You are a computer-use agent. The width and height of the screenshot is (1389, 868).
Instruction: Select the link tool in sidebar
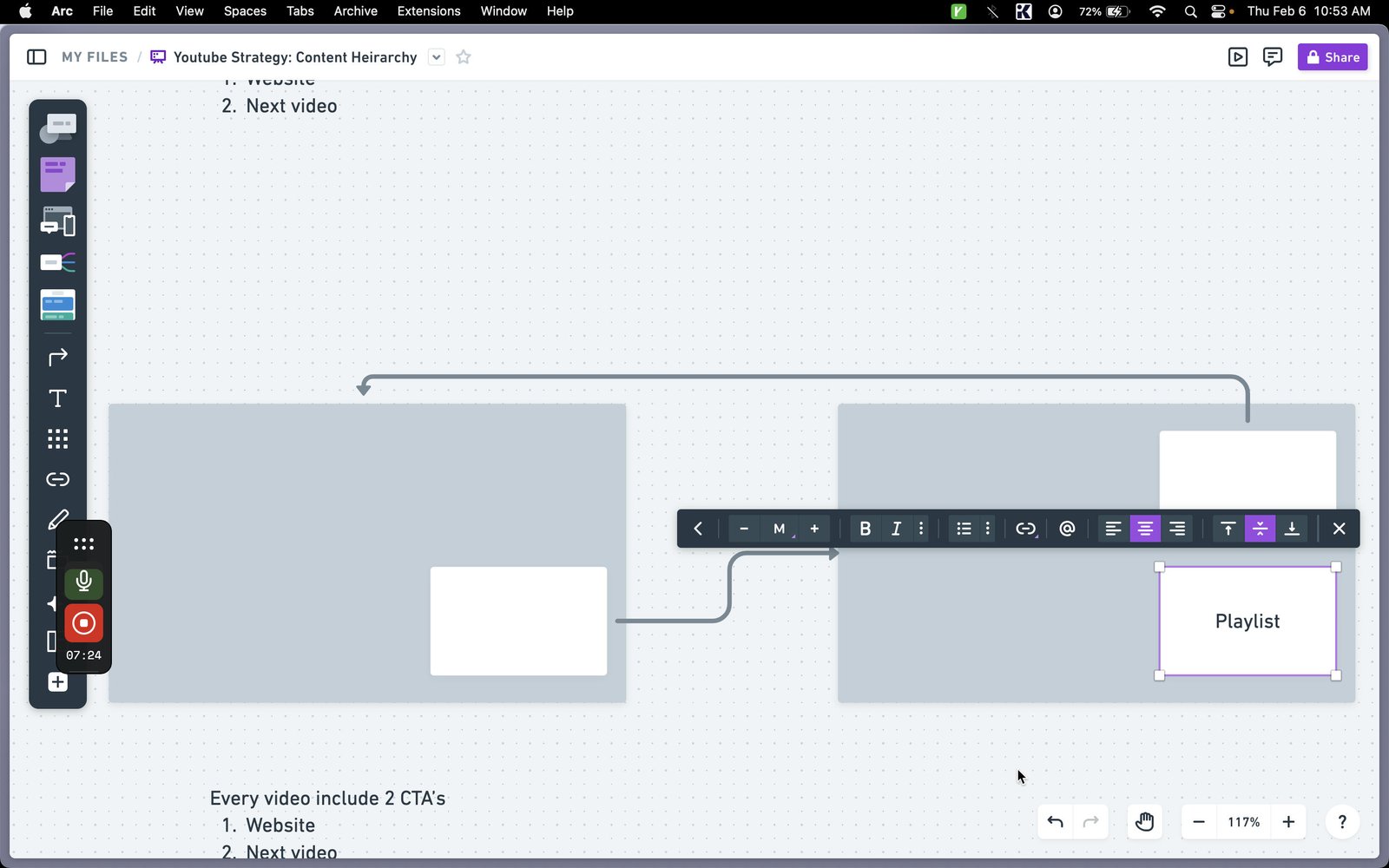(x=58, y=479)
